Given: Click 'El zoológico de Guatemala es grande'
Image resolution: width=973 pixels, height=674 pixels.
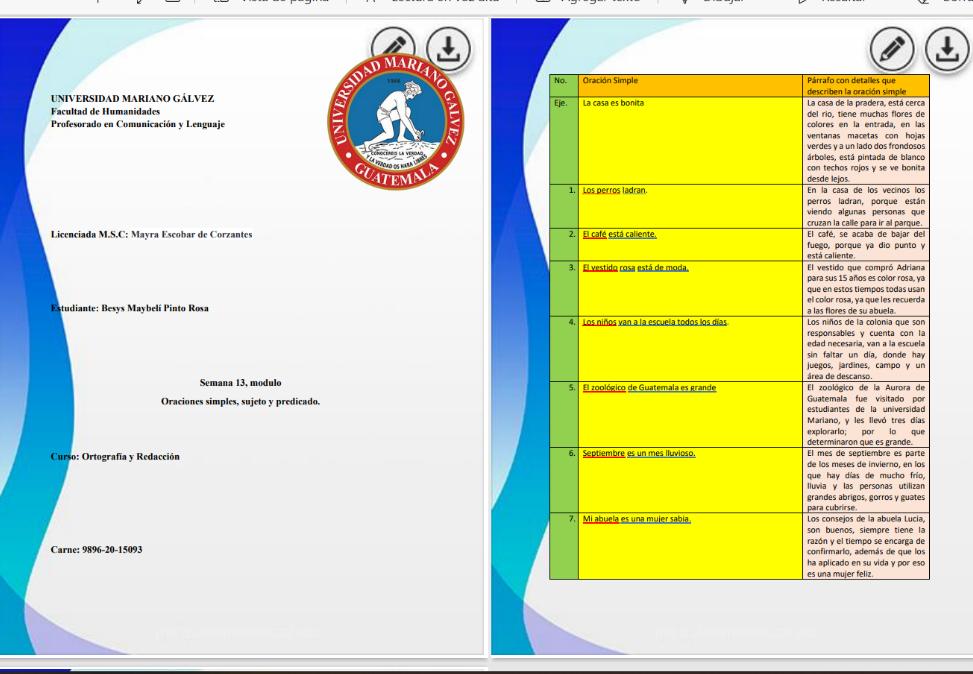Looking at the screenshot, I should click(x=649, y=388).
